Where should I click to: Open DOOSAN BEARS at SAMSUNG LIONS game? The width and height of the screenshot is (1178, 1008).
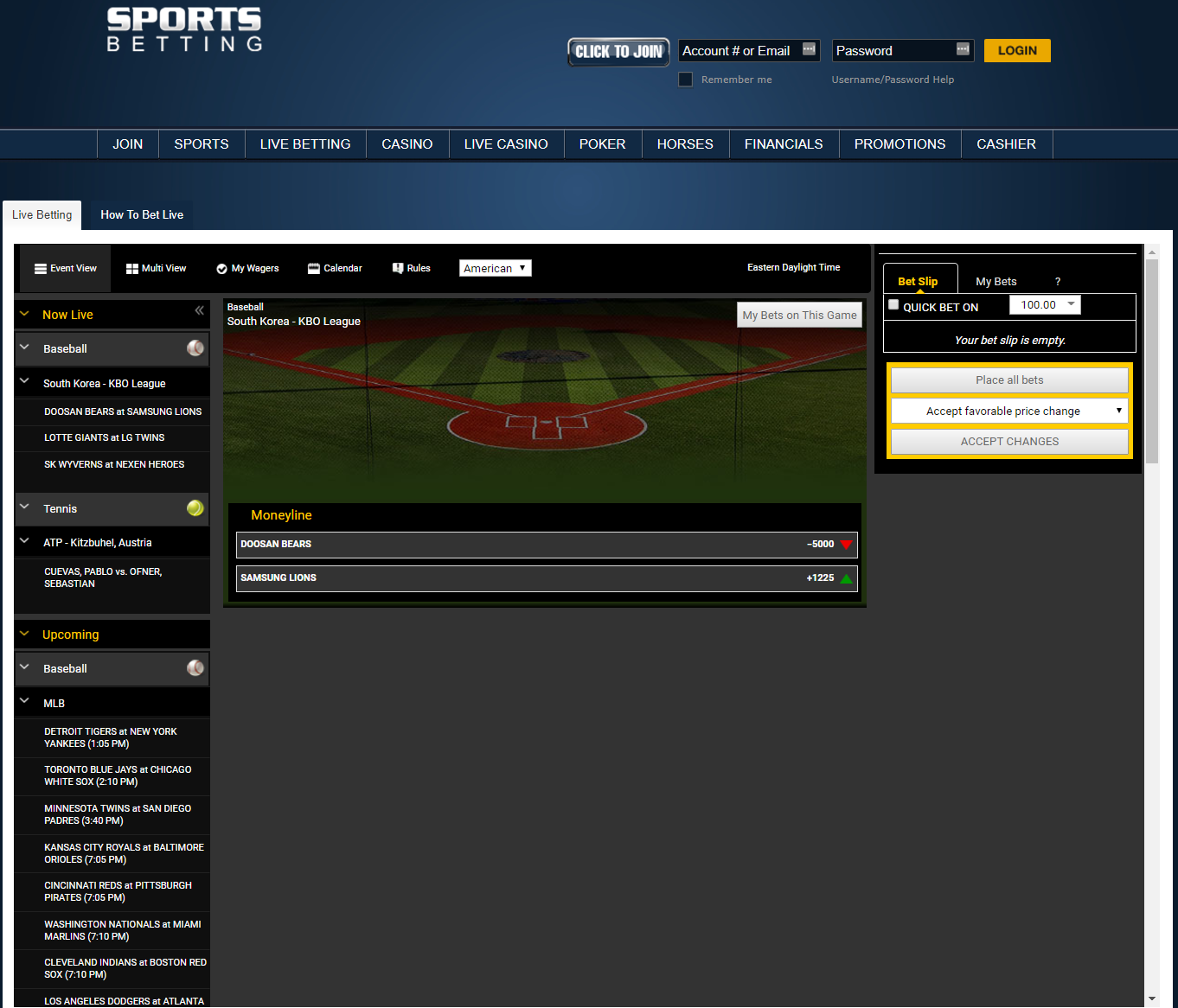point(123,412)
